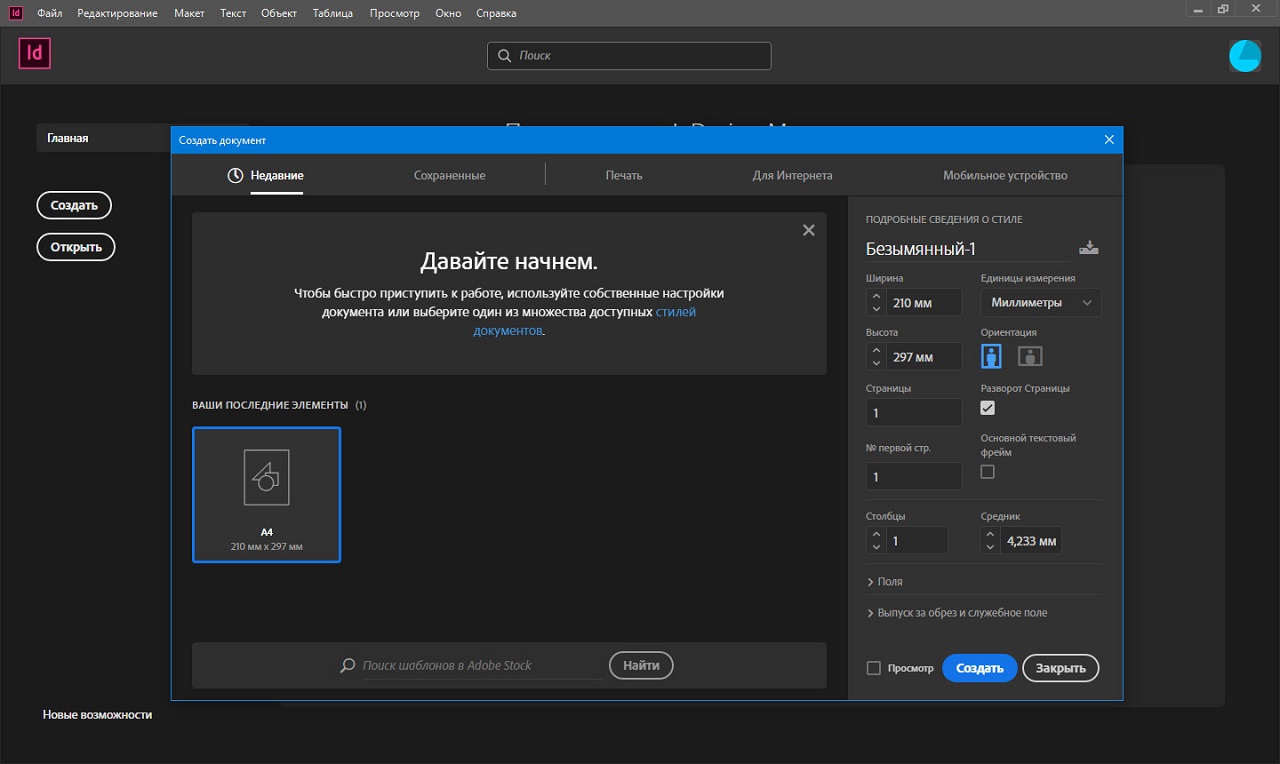Select portrait orientation icon
This screenshot has width=1280, height=764.
coord(991,356)
